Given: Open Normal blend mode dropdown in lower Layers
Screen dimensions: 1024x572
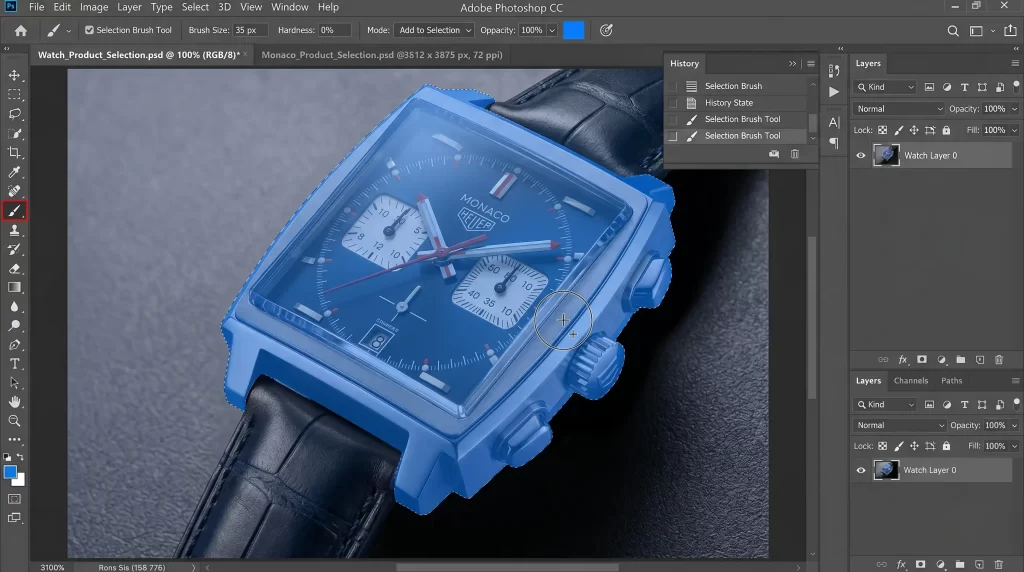Looking at the screenshot, I should [x=899, y=425].
